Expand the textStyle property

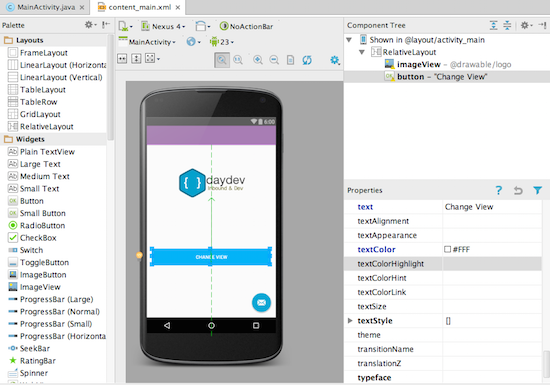click(x=350, y=320)
